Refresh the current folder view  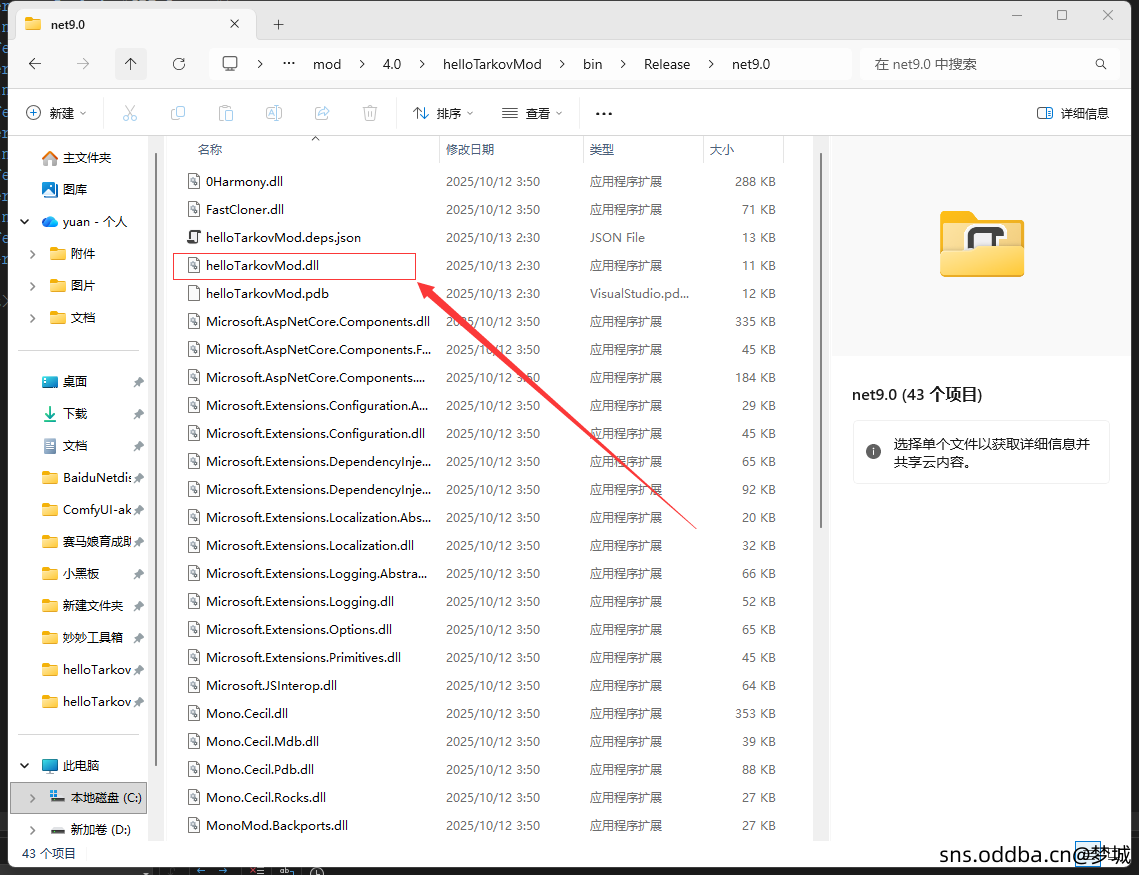point(179,64)
